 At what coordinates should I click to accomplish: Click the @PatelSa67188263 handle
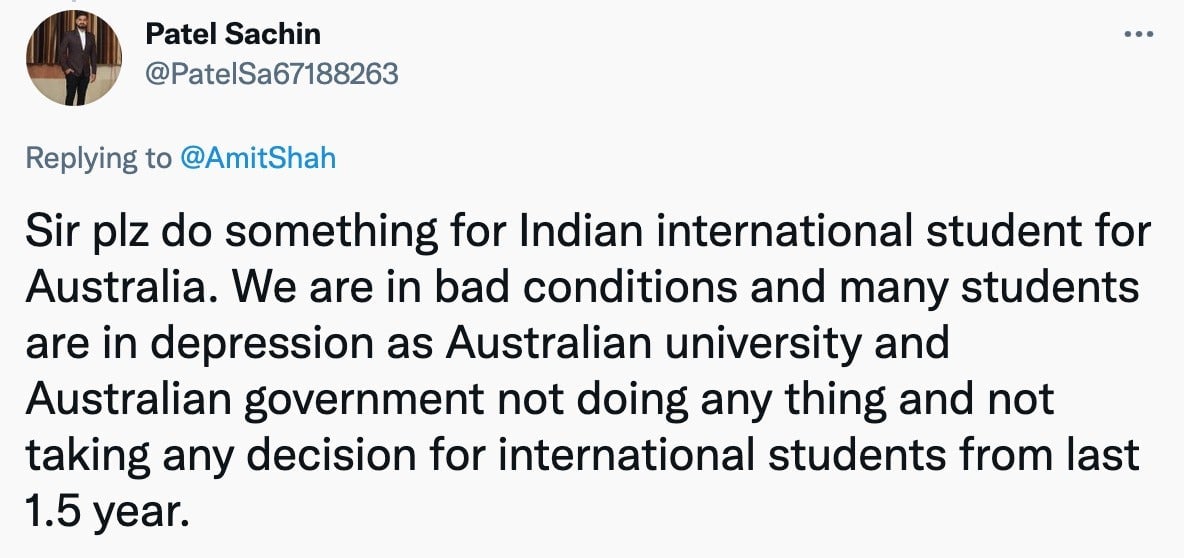[271, 74]
